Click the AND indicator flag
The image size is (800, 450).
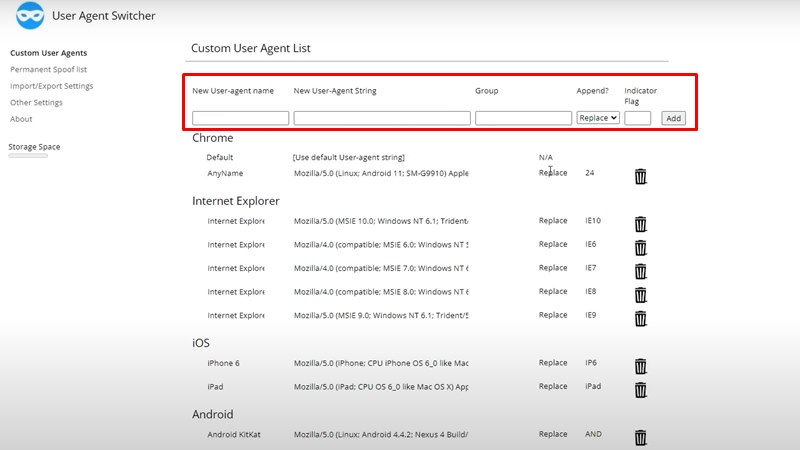593,434
